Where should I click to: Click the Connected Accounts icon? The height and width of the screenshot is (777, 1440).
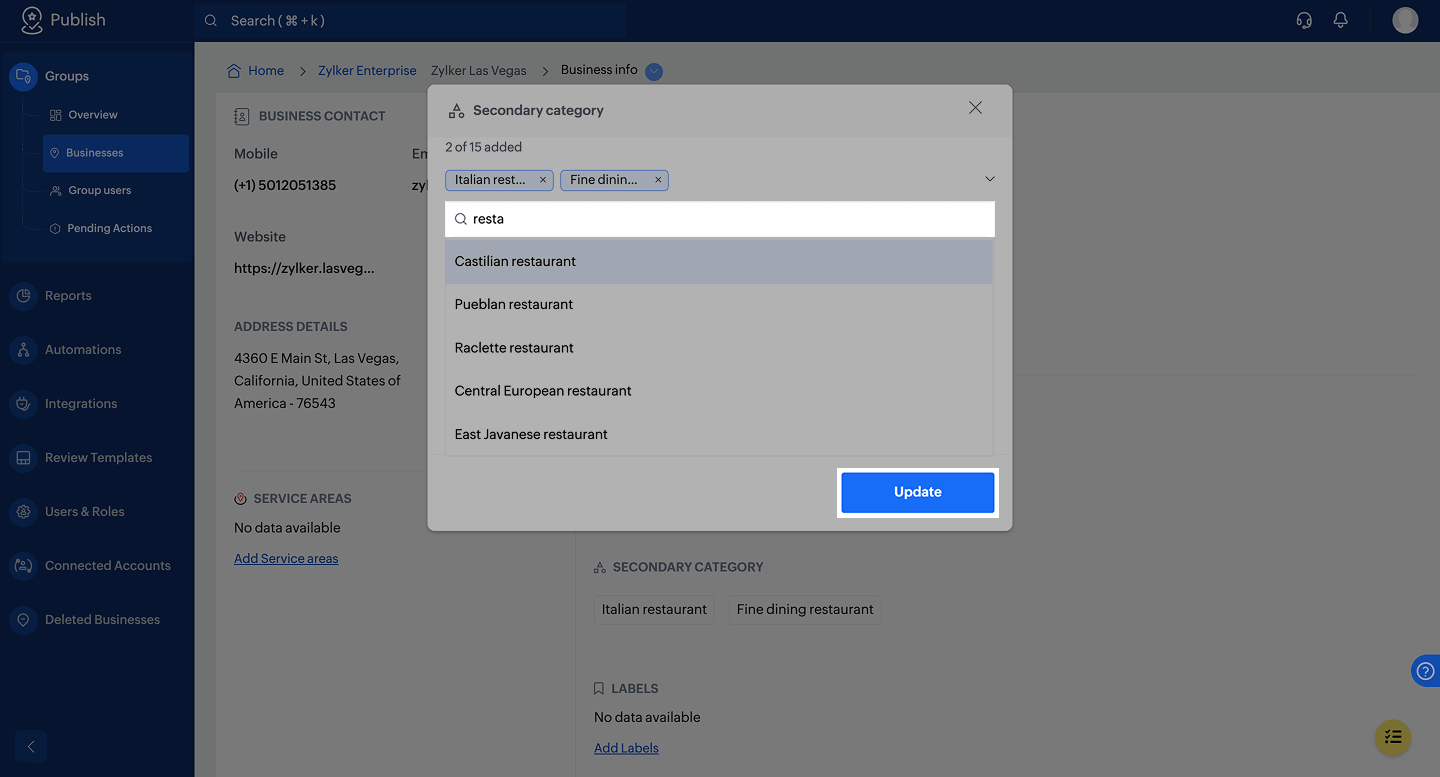[23, 566]
